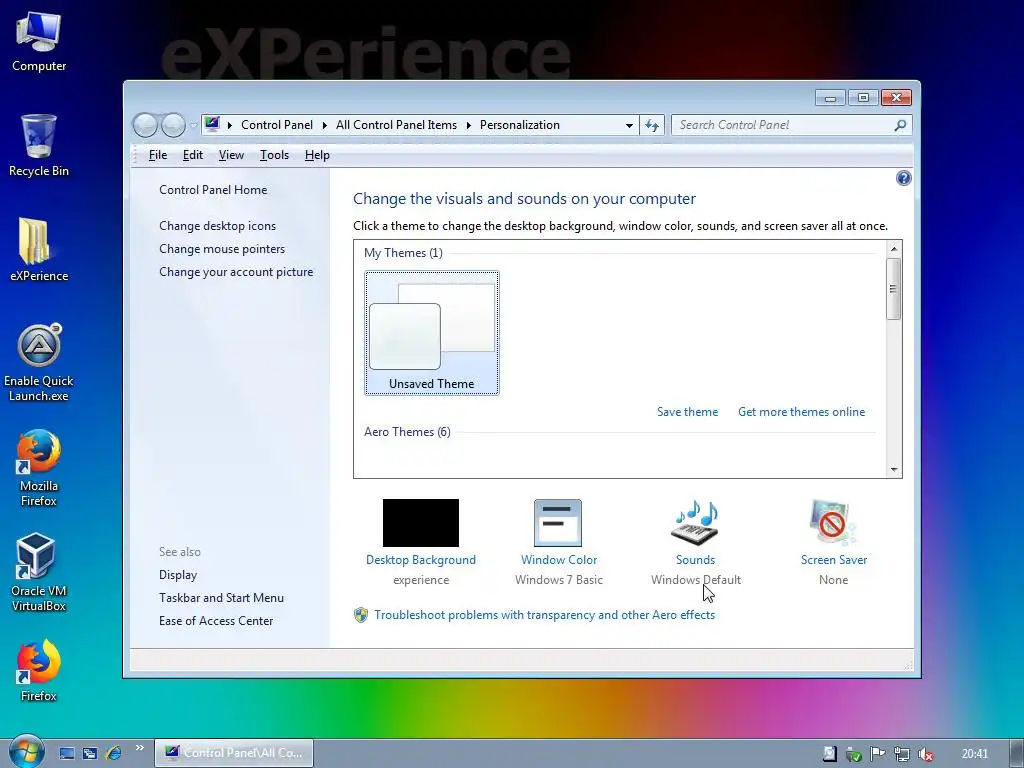Screen dimensions: 1024x768
Task: Open the Display link under See also
Action: point(178,575)
